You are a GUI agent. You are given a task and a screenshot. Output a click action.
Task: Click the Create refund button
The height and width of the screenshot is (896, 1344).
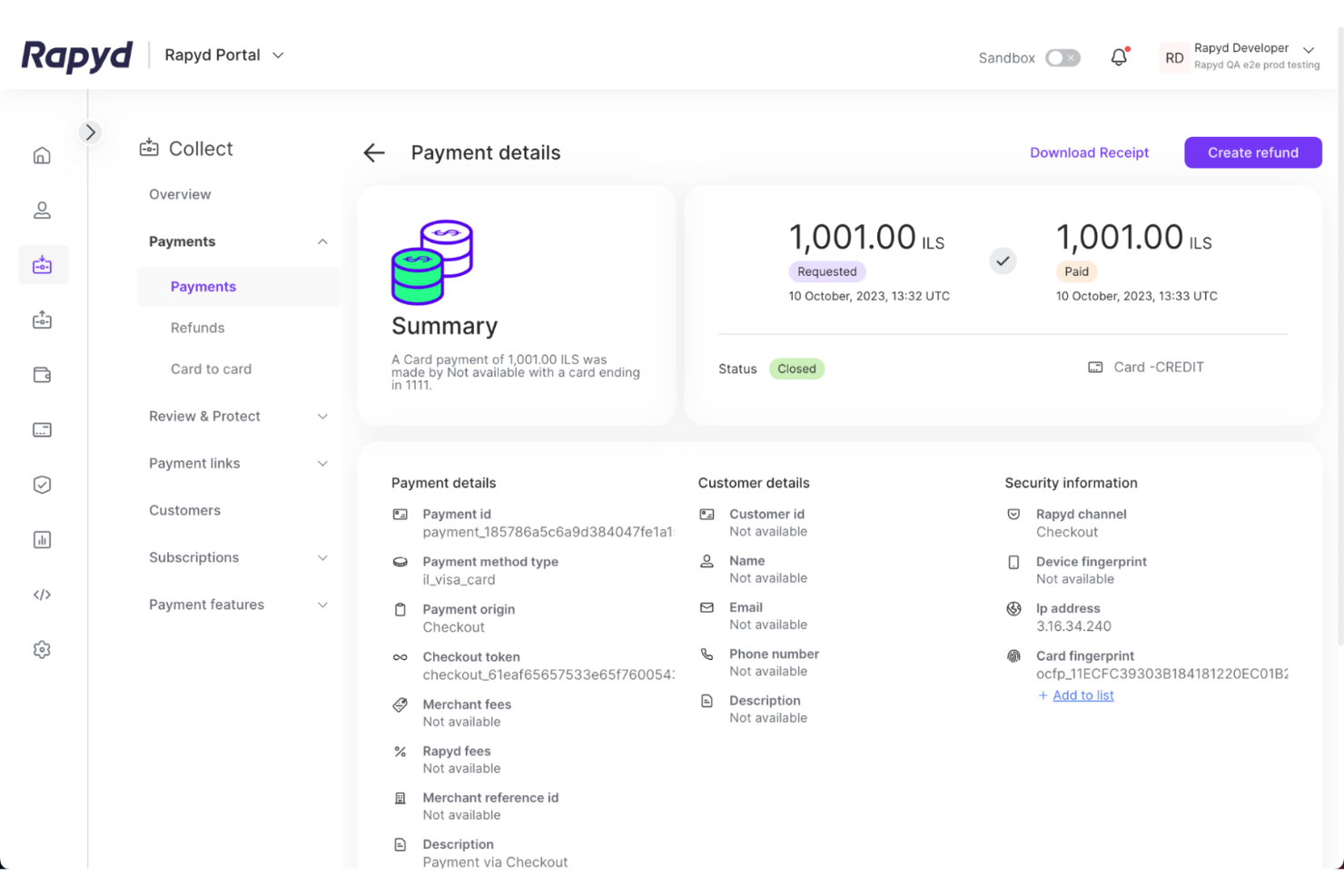[x=1253, y=153]
